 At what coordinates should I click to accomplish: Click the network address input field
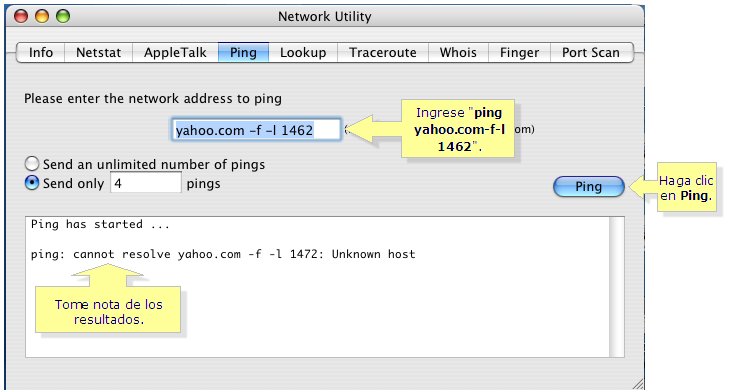256,130
